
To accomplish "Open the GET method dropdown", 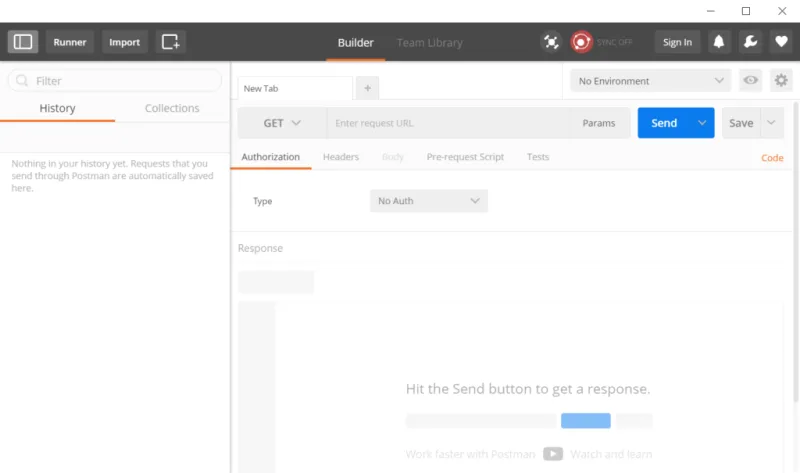I will pyautogui.click(x=282, y=123).
